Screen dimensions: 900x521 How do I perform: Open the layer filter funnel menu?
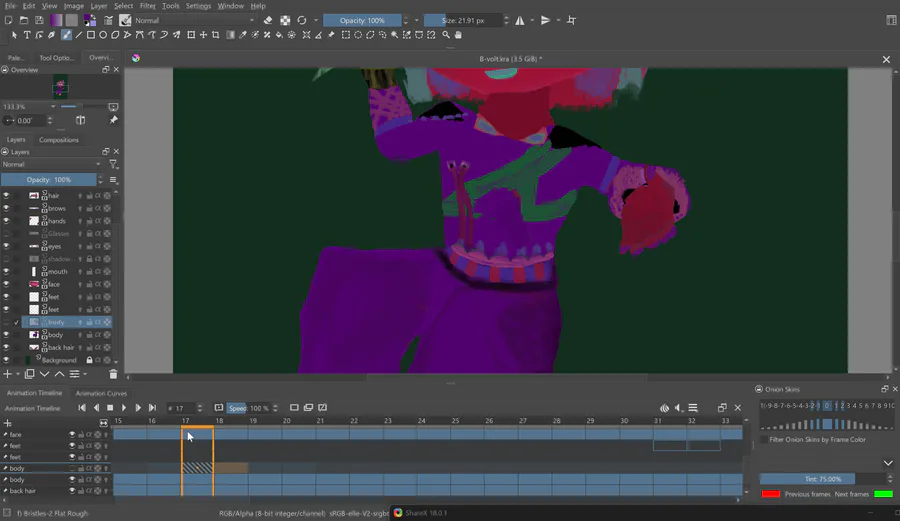(113, 165)
